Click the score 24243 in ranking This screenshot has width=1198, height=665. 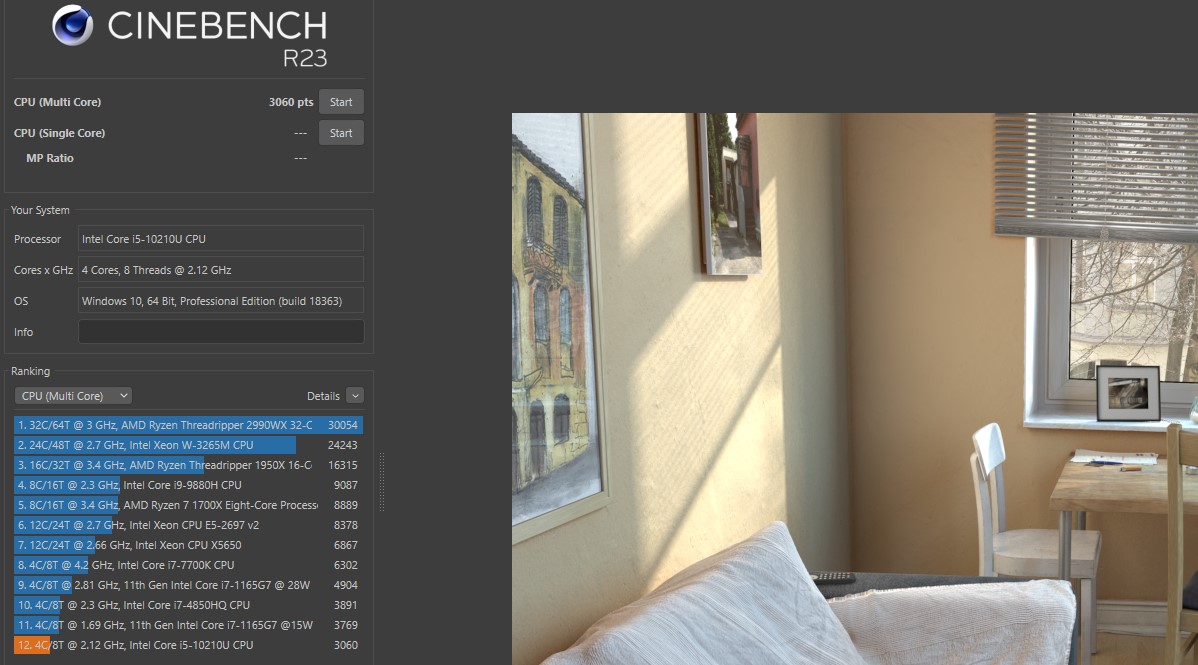[342, 445]
